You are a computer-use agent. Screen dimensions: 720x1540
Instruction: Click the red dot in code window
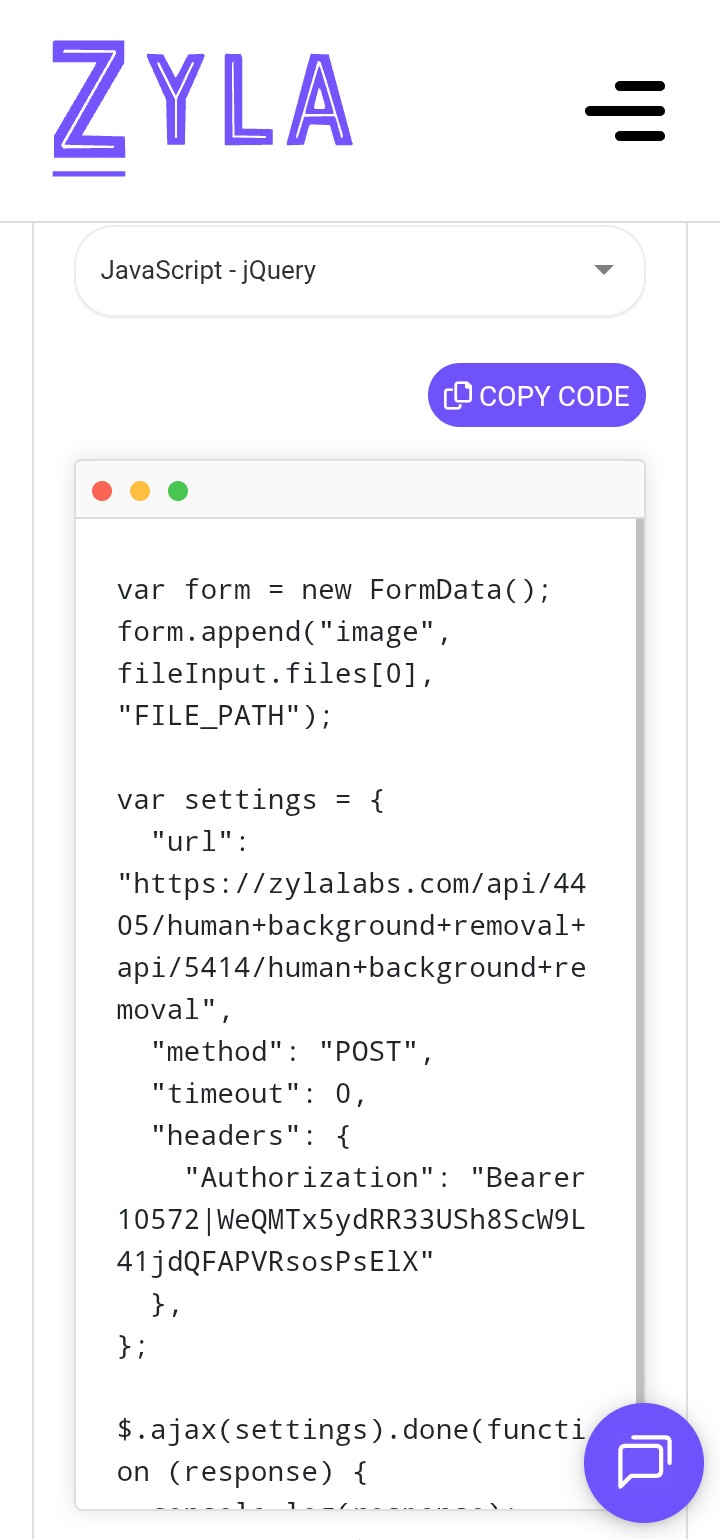point(102,491)
